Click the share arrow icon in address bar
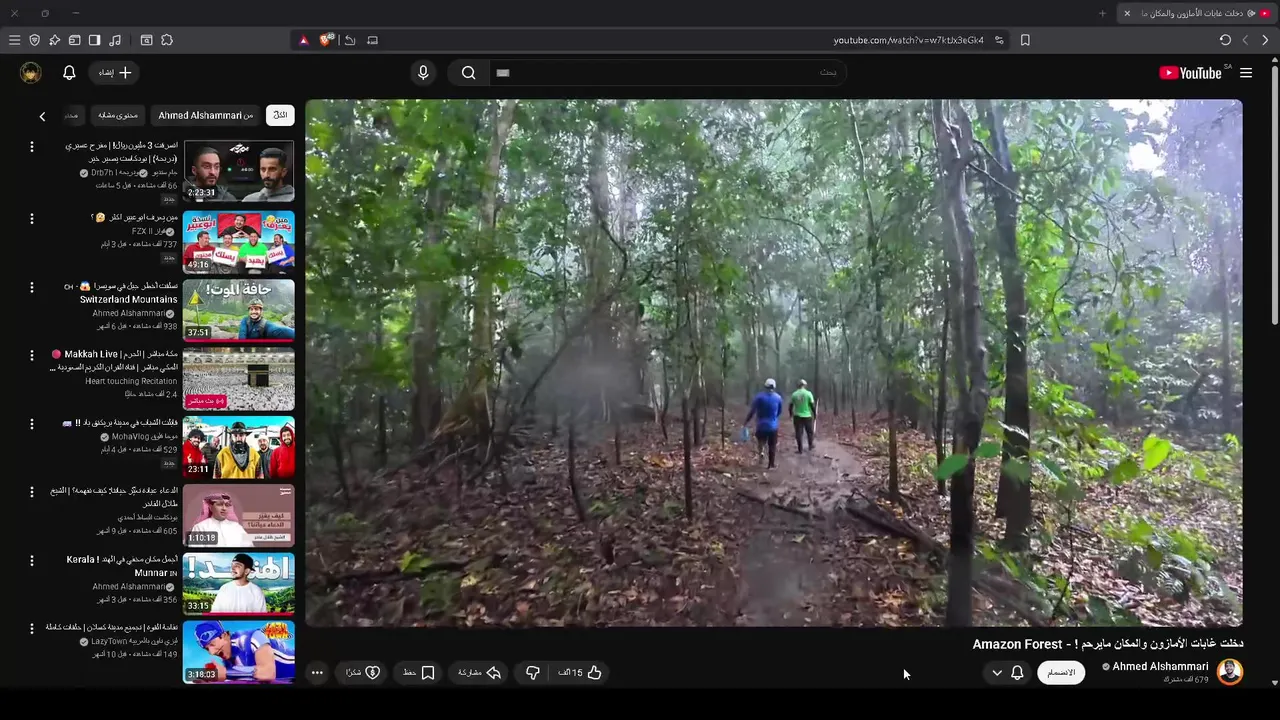 [x=350, y=40]
